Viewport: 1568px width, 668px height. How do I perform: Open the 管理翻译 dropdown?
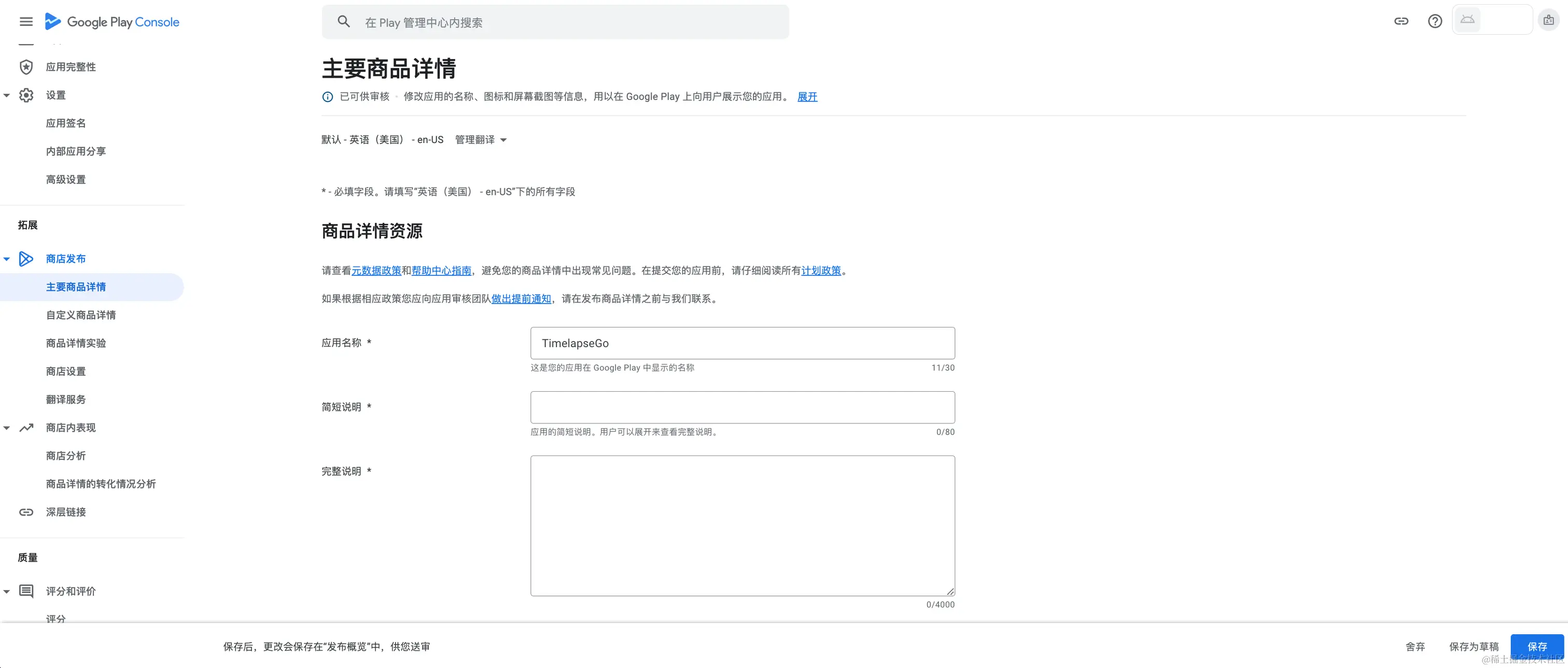tap(481, 140)
